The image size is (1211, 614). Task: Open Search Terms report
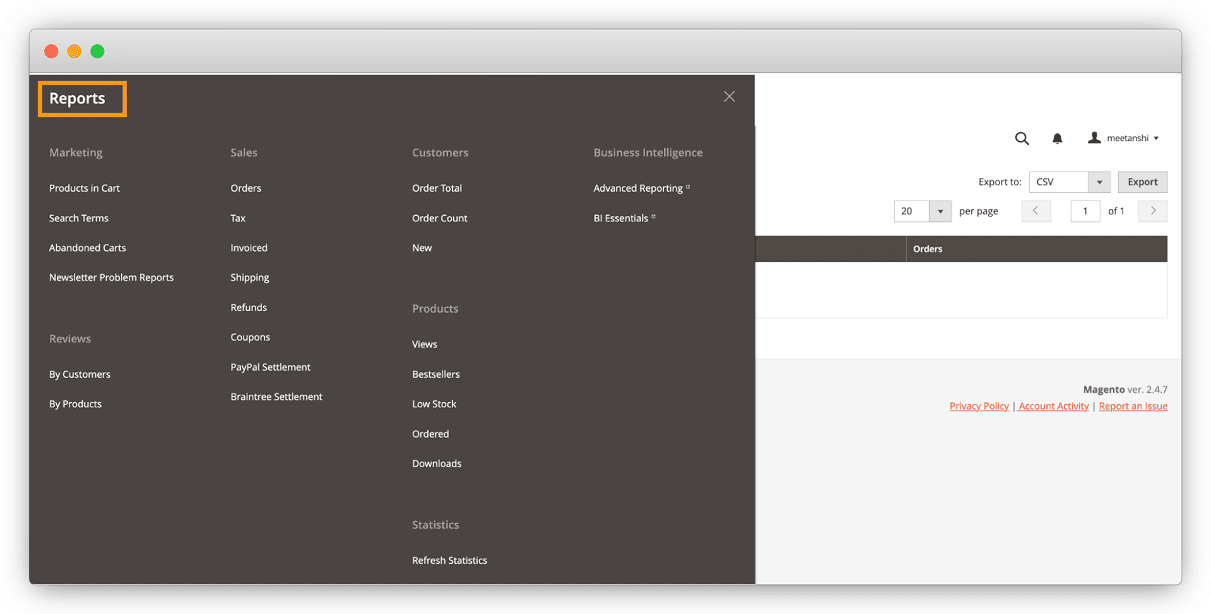79,218
